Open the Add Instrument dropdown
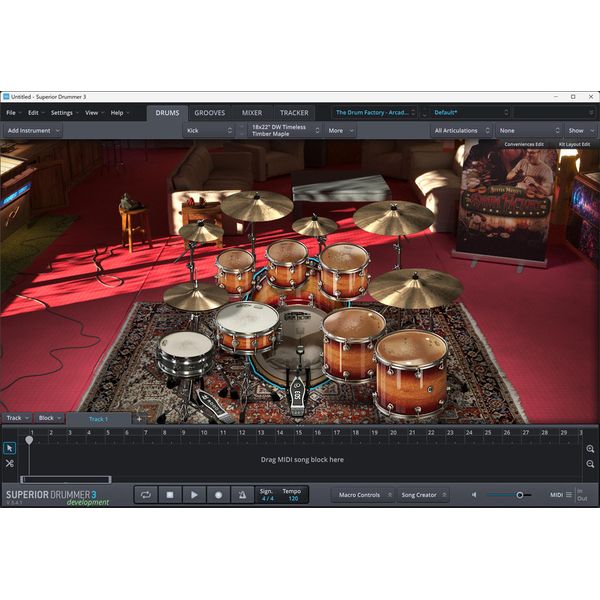This screenshot has width=600, height=600. [x=33, y=130]
